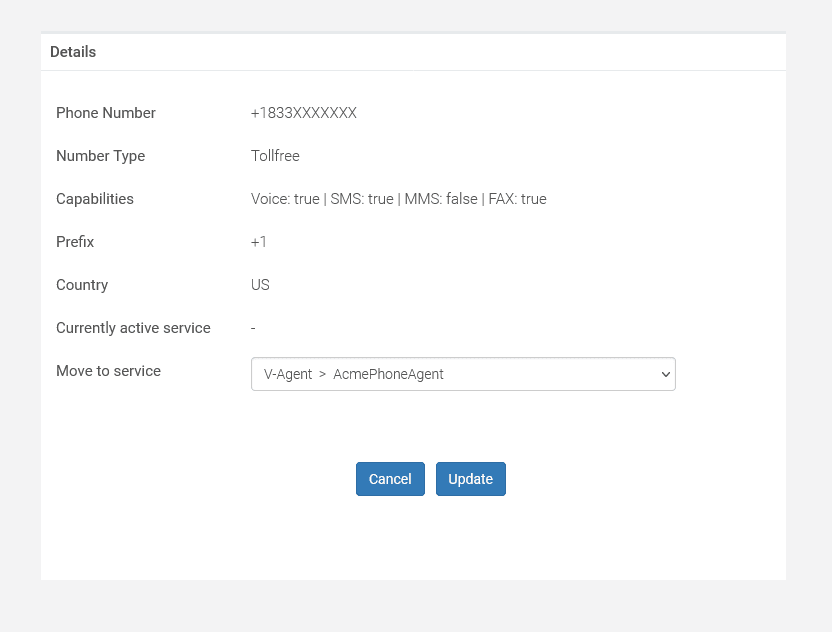832x632 pixels.
Task: Click the +1 prefix value
Action: tap(258, 241)
